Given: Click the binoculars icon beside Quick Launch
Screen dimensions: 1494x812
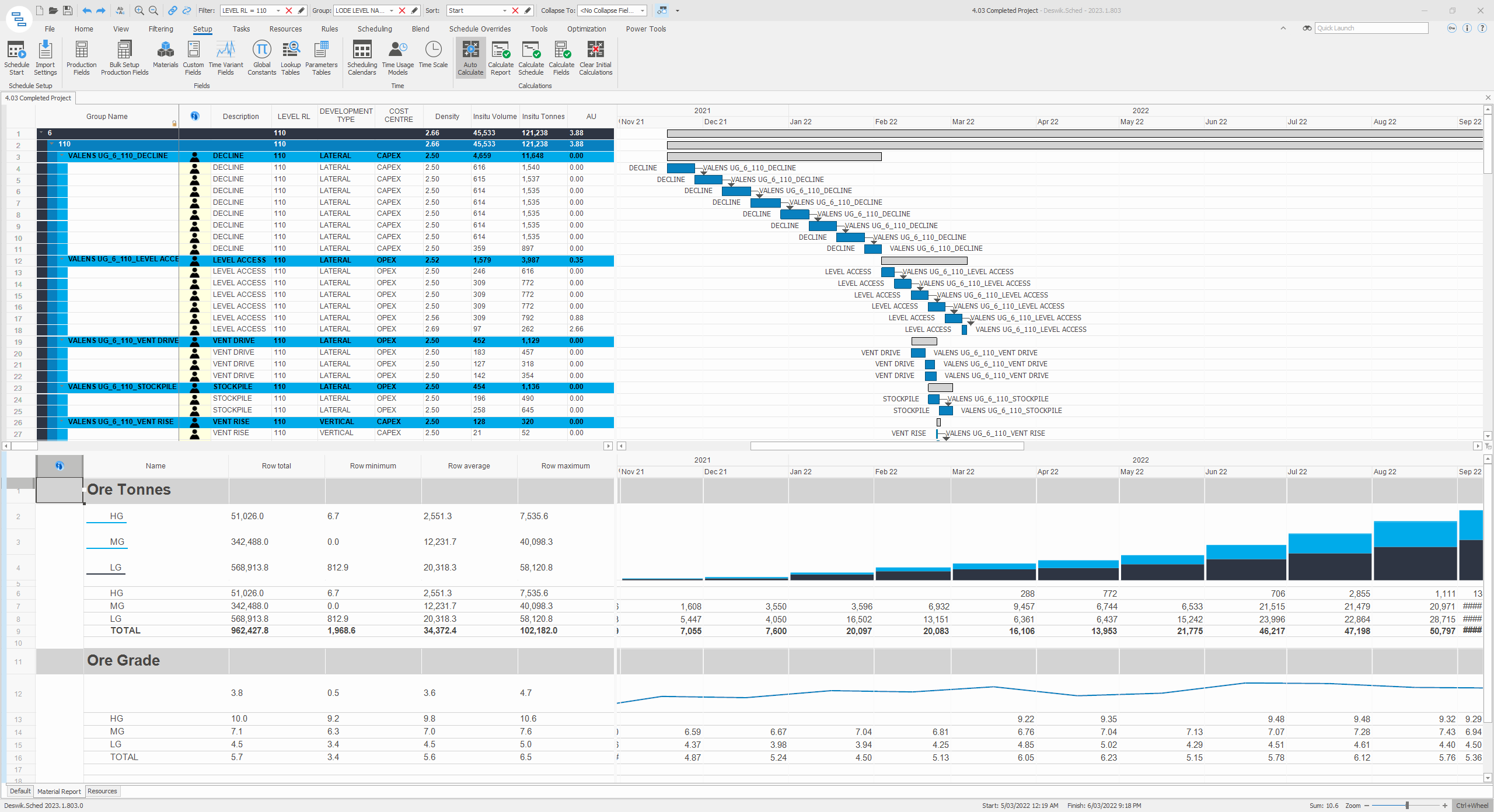Looking at the screenshot, I should point(1307,28).
